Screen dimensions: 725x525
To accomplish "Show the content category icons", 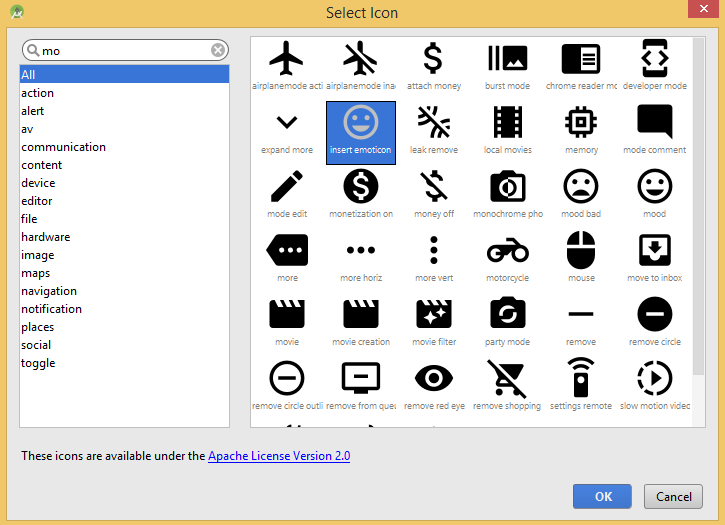I will (124, 165).
